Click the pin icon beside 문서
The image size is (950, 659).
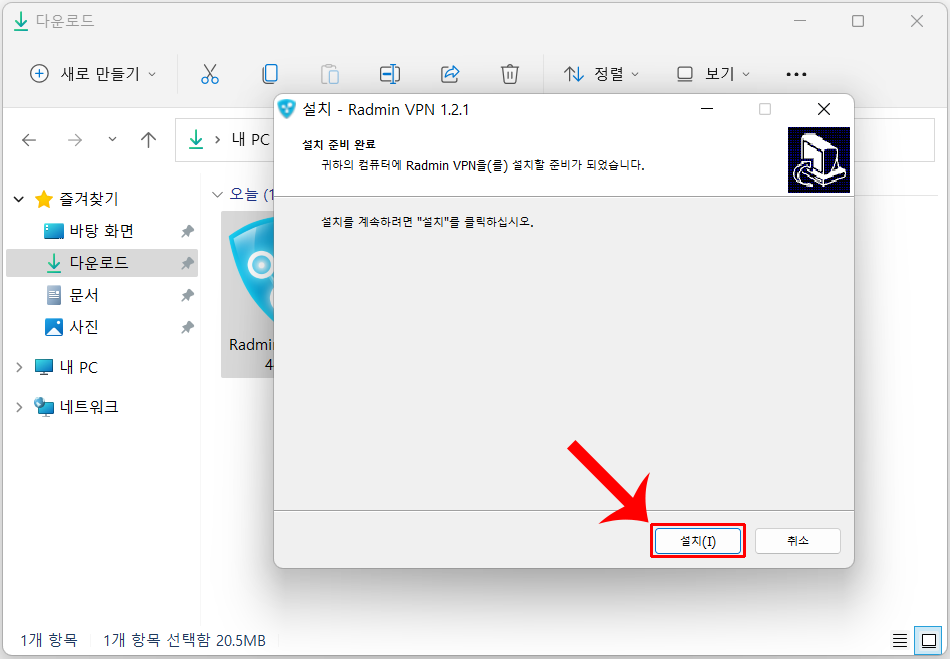click(x=187, y=295)
